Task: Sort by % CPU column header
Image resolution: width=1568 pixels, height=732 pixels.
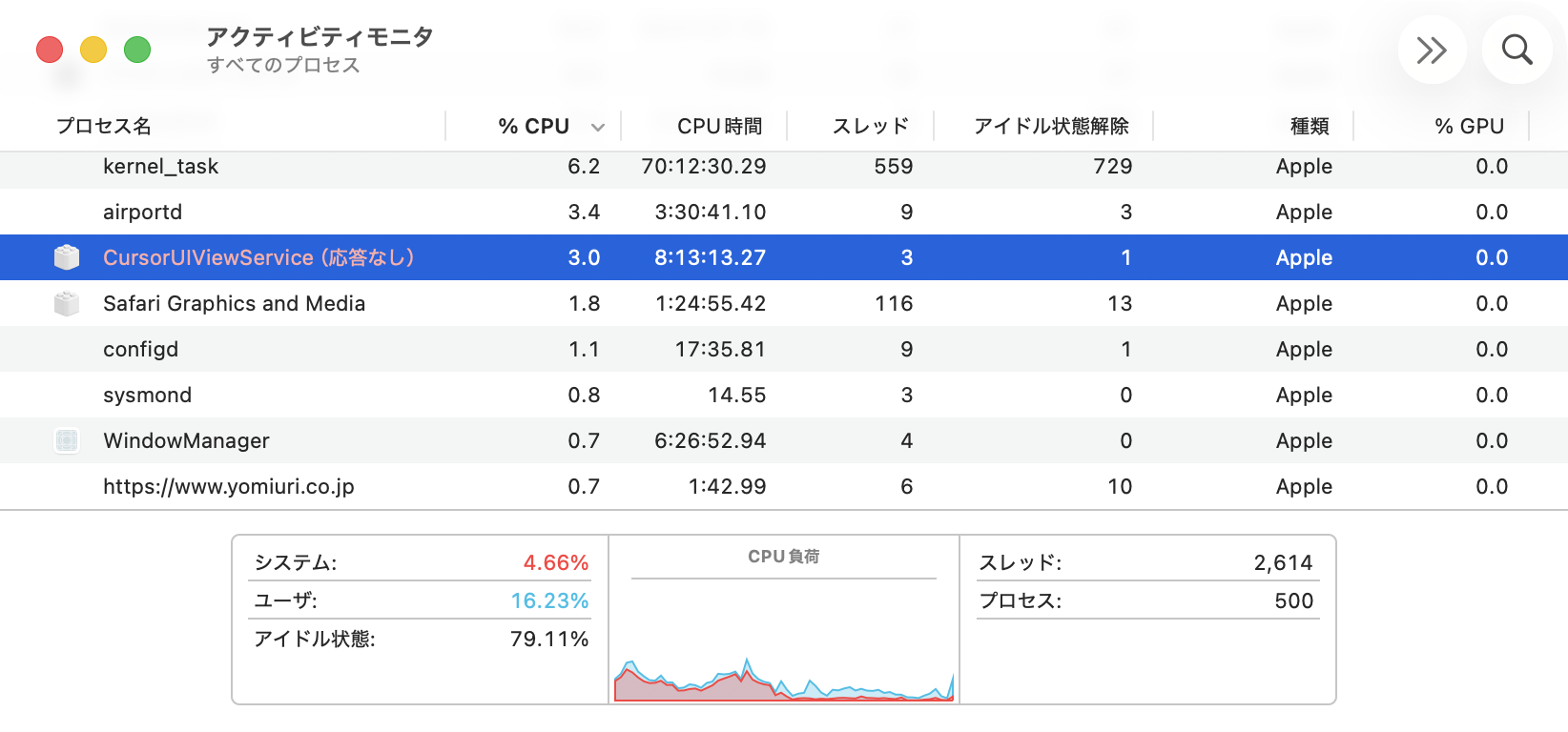Action: click(x=533, y=126)
